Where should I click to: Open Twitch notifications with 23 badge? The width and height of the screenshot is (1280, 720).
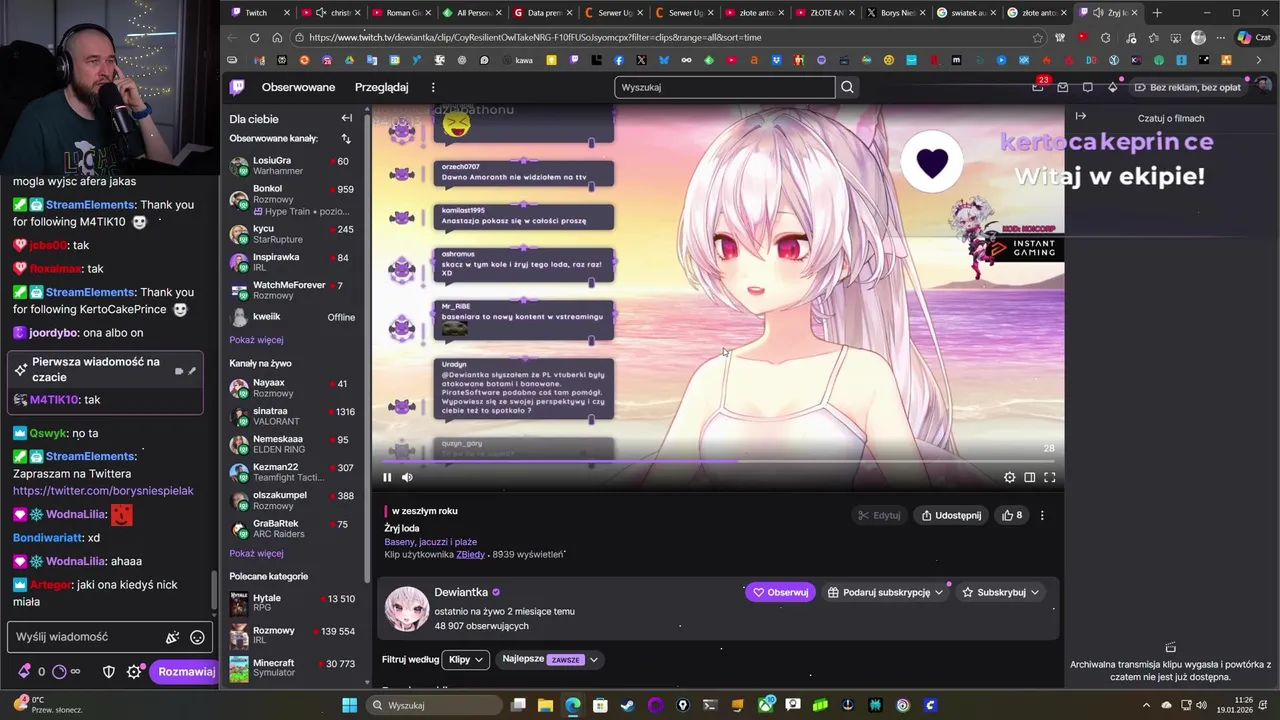1038,87
